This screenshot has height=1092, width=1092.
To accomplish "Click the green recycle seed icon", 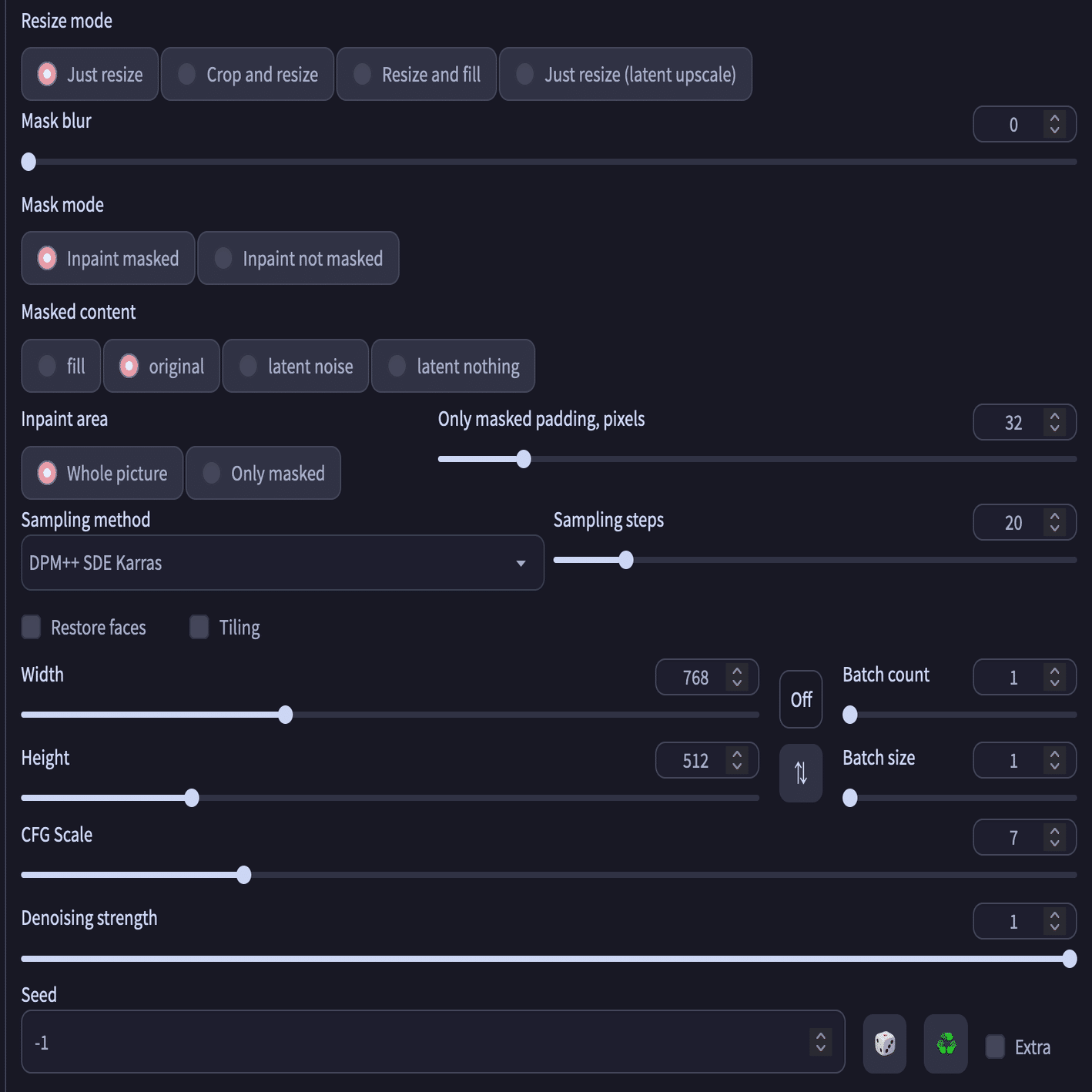I will click(x=946, y=1043).
